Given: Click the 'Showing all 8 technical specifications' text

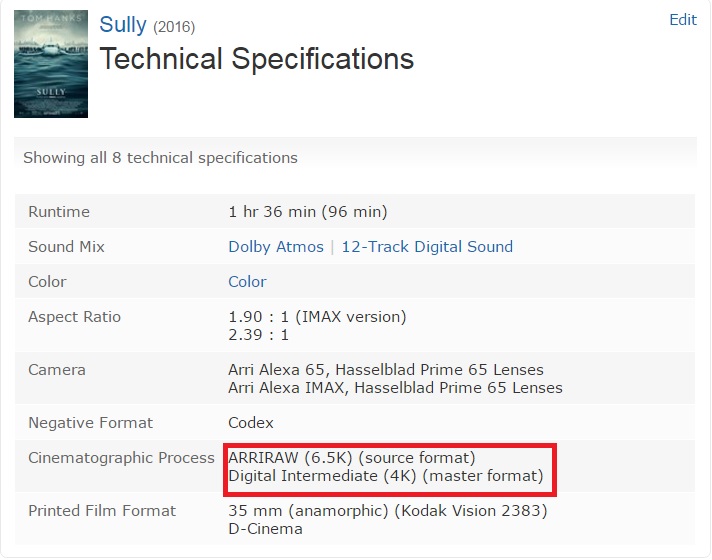Looking at the screenshot, I should point(160,158).
